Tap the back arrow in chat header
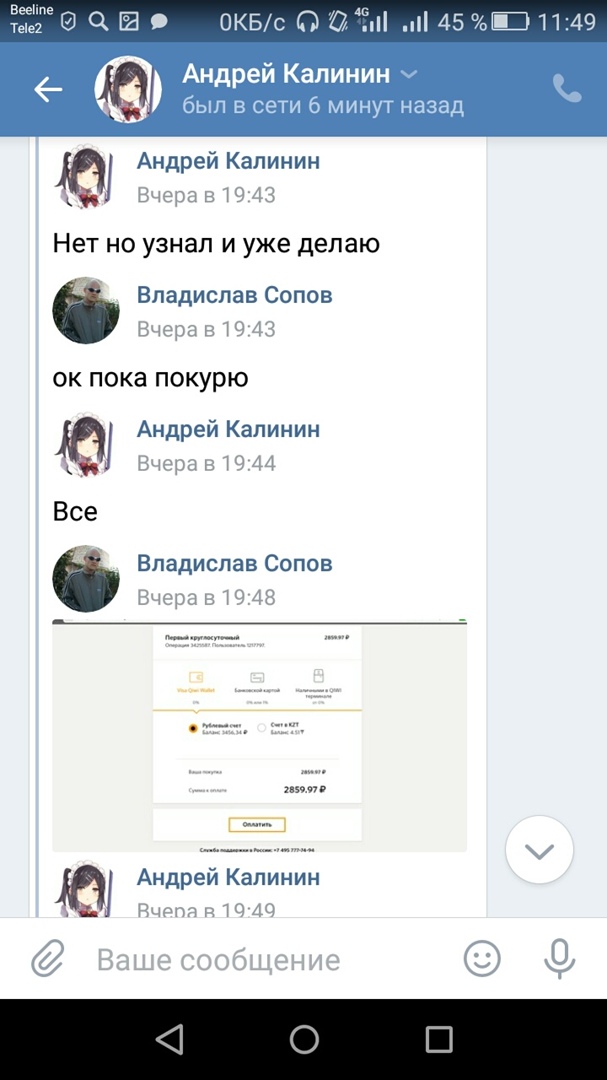The width and height of the screenshot is (607, 1080). pyautogui.click(x=48, y=90)
